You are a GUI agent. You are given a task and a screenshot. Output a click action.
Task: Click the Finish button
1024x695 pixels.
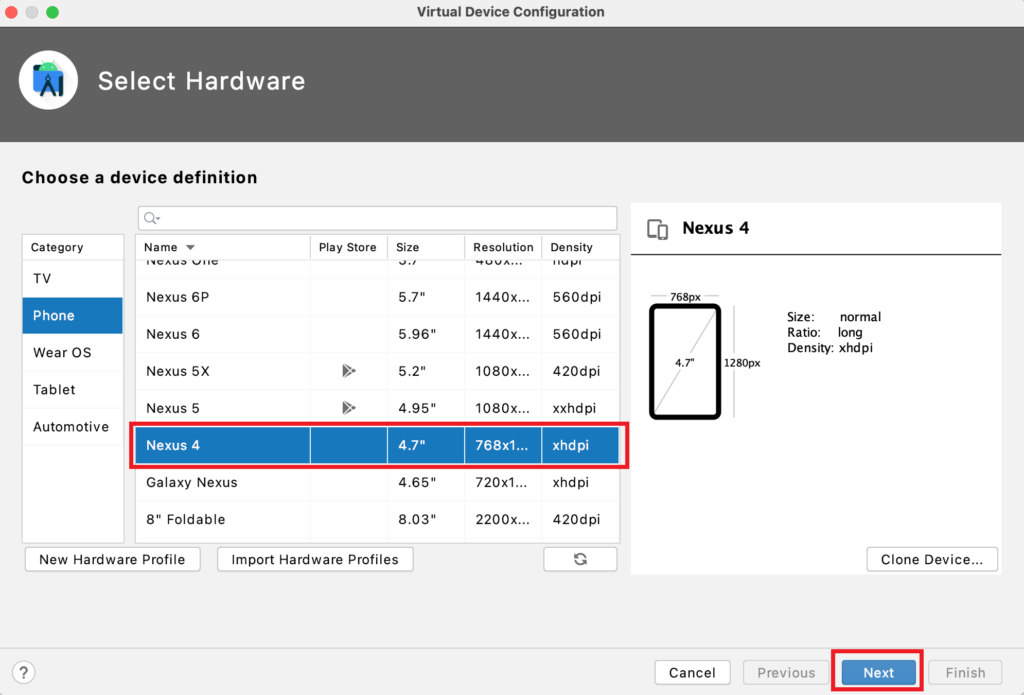(x=965, y=672)
